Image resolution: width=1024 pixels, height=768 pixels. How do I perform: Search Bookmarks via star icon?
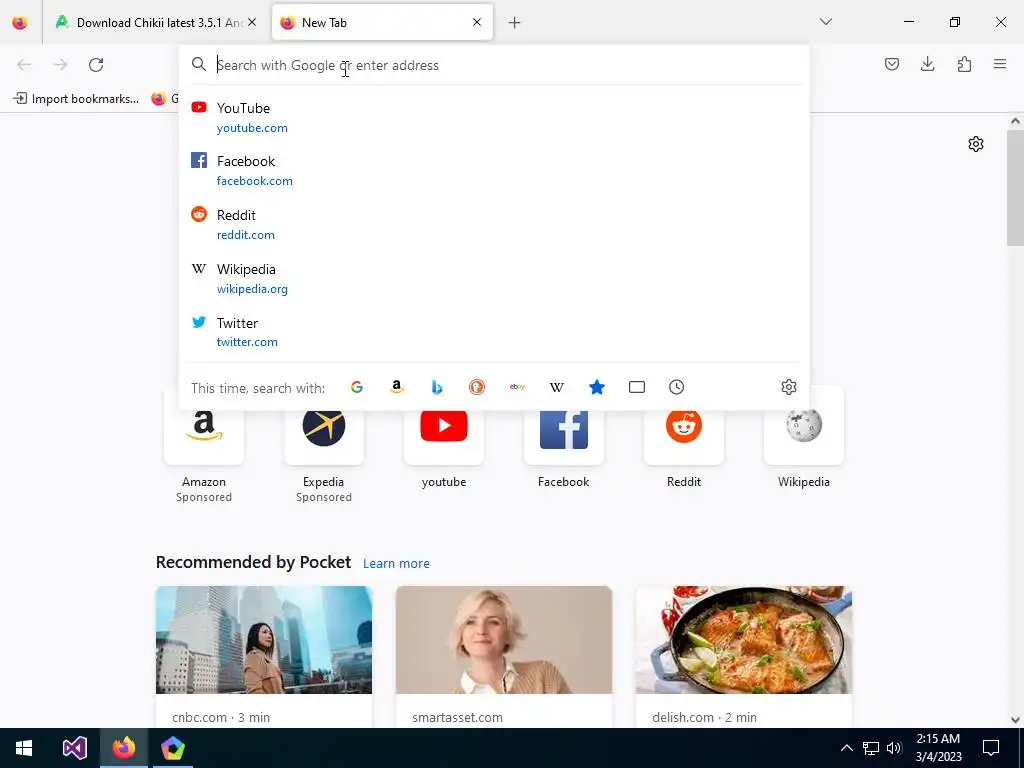click(x=597, y=387)
